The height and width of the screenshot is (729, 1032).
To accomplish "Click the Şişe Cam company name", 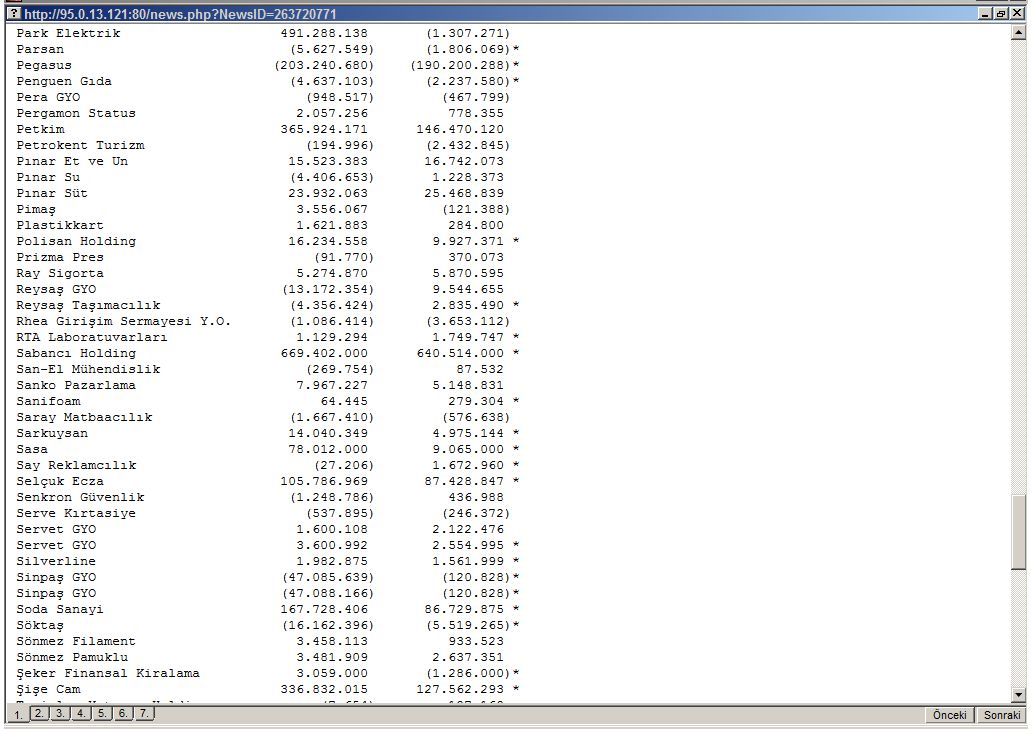I will (x=49, y=690).
